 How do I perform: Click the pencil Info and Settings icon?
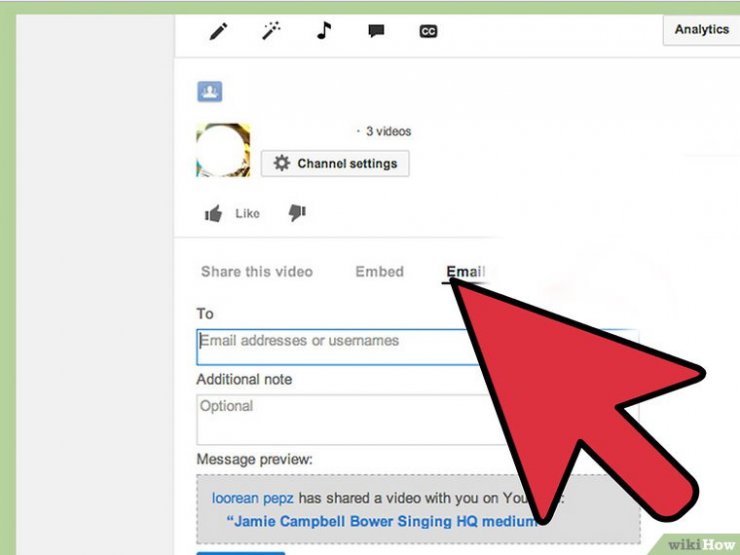[x=219, y=32]
